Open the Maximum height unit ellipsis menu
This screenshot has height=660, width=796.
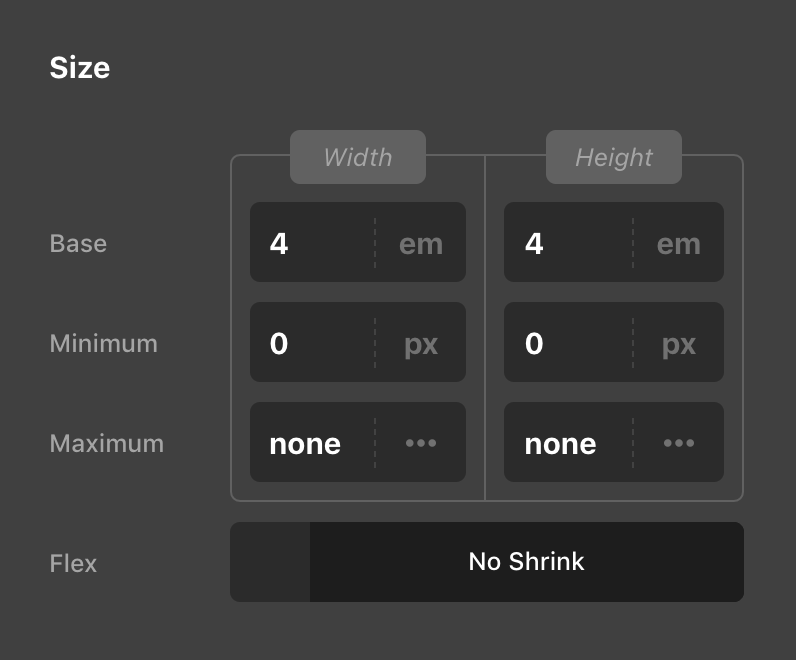pos(679,443)
